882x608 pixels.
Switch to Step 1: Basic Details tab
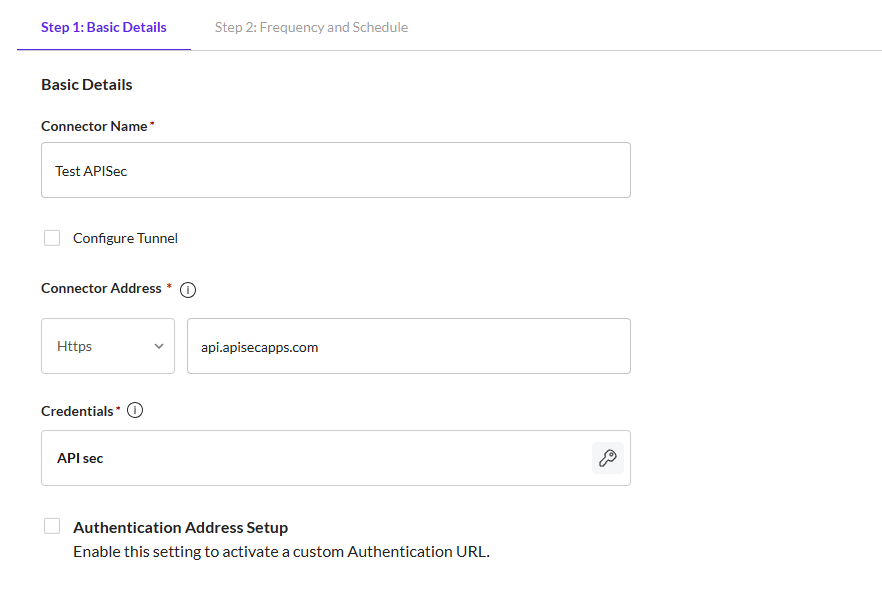104,27
